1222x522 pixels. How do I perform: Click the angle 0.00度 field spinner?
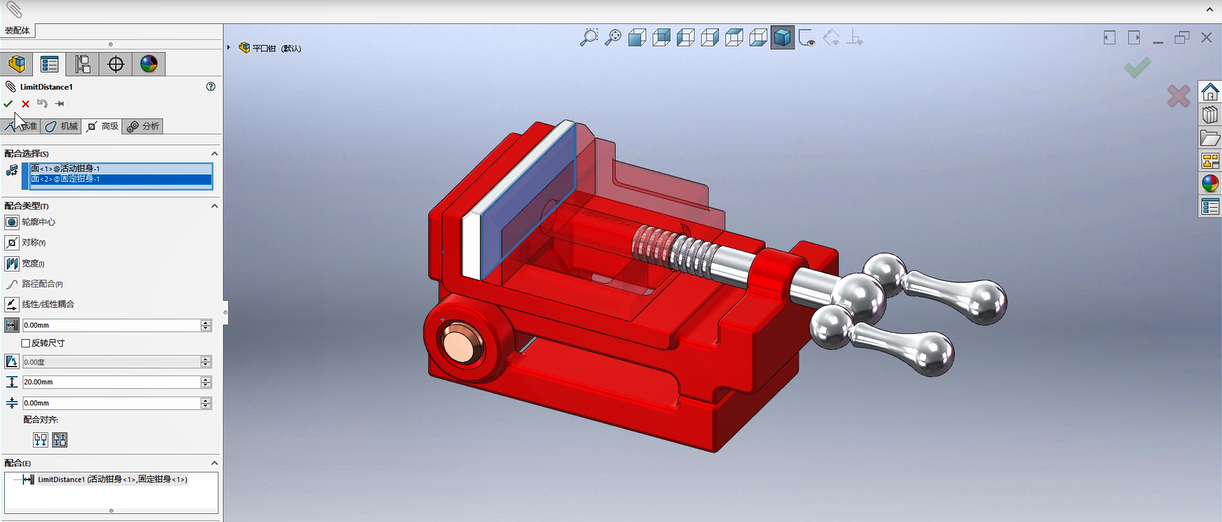(206, 361)
